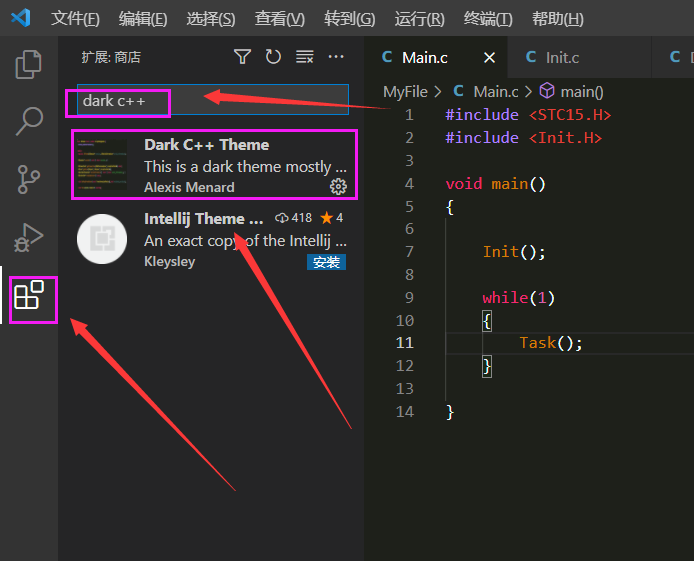Open the 帮助(H) menu
This screenshot has width=694, height=561.
558,19
